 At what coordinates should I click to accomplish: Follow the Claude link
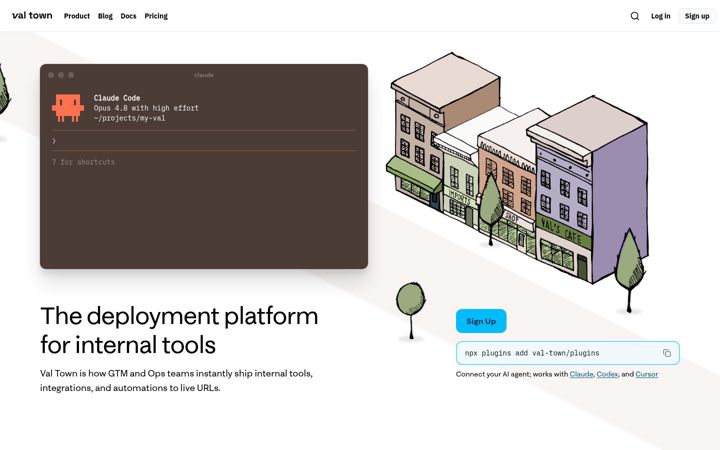click(581, 374)
